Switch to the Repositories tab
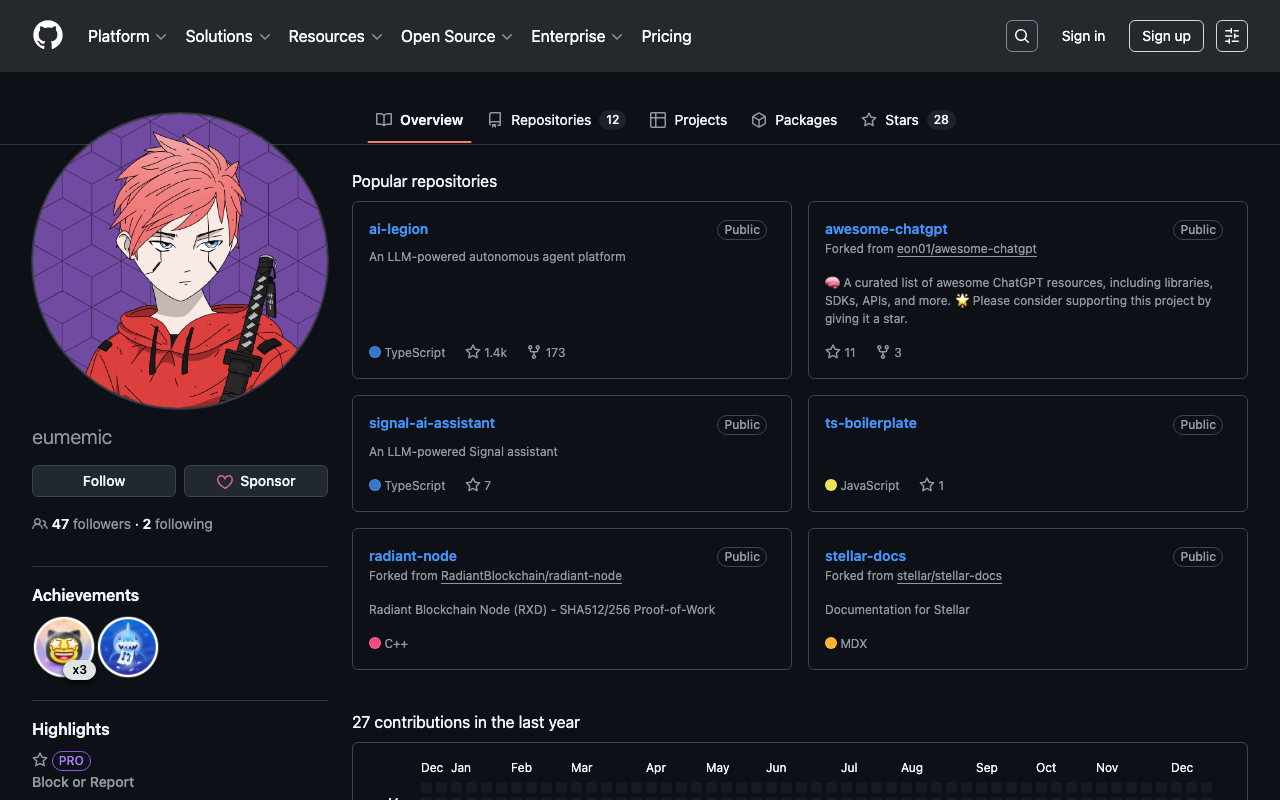 (x=555, y=120)
